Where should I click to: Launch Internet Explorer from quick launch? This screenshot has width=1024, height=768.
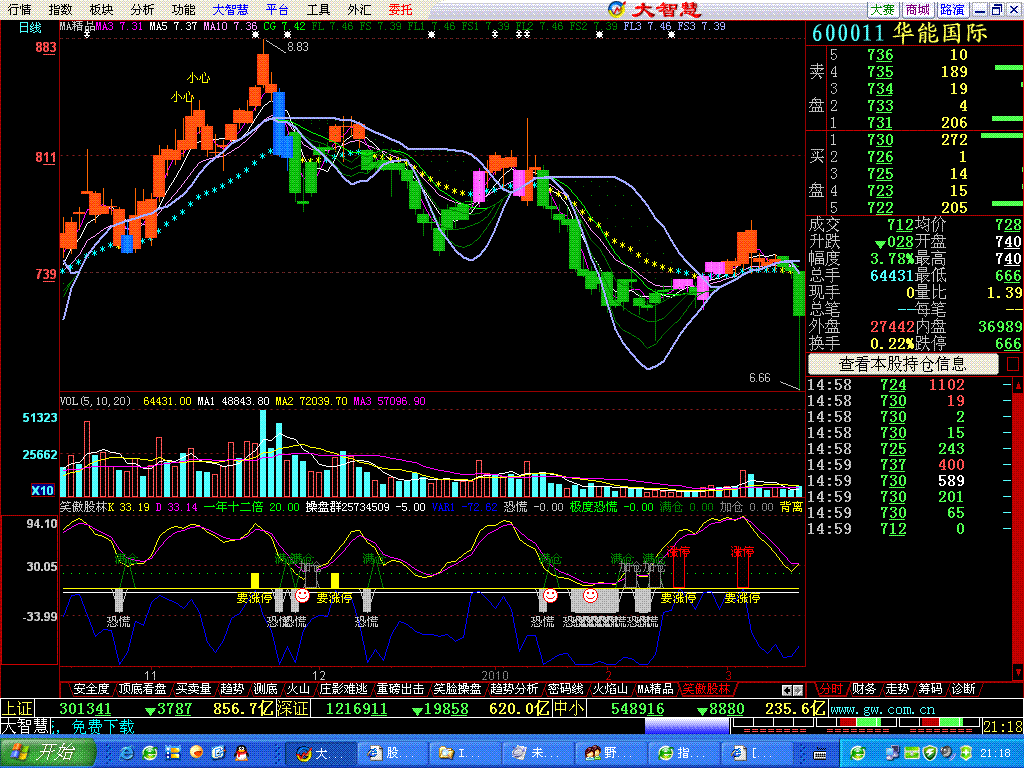pos(127,754)
